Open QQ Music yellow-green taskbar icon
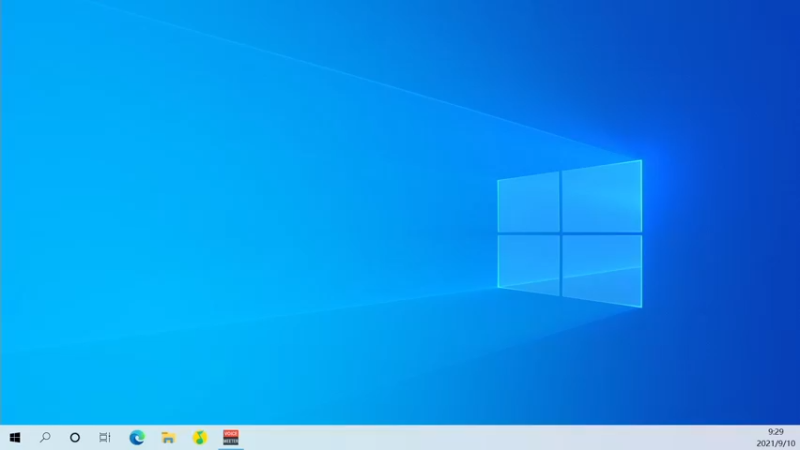The image size is (800, 450). (x=199, y=437)
